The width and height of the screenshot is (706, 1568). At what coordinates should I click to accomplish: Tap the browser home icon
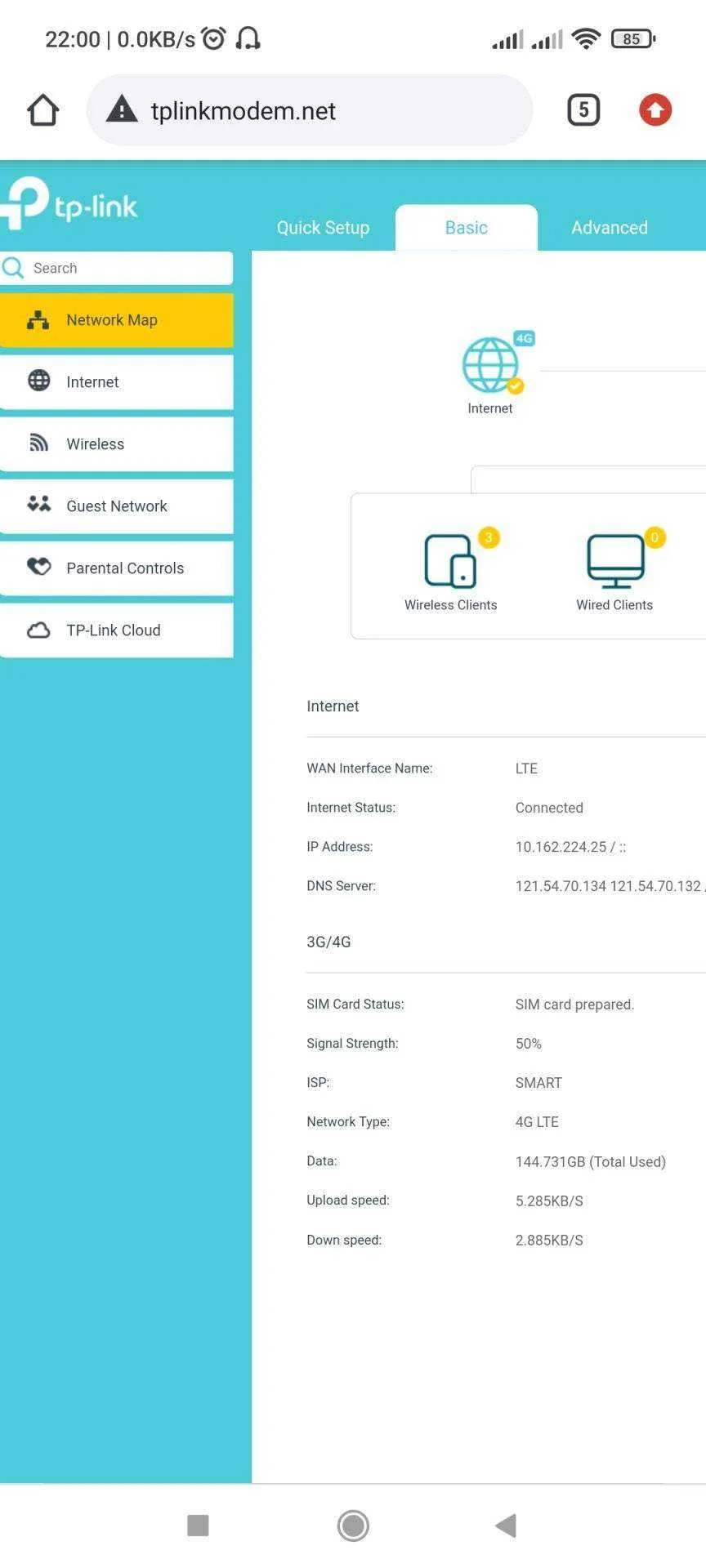coord(43,110)
